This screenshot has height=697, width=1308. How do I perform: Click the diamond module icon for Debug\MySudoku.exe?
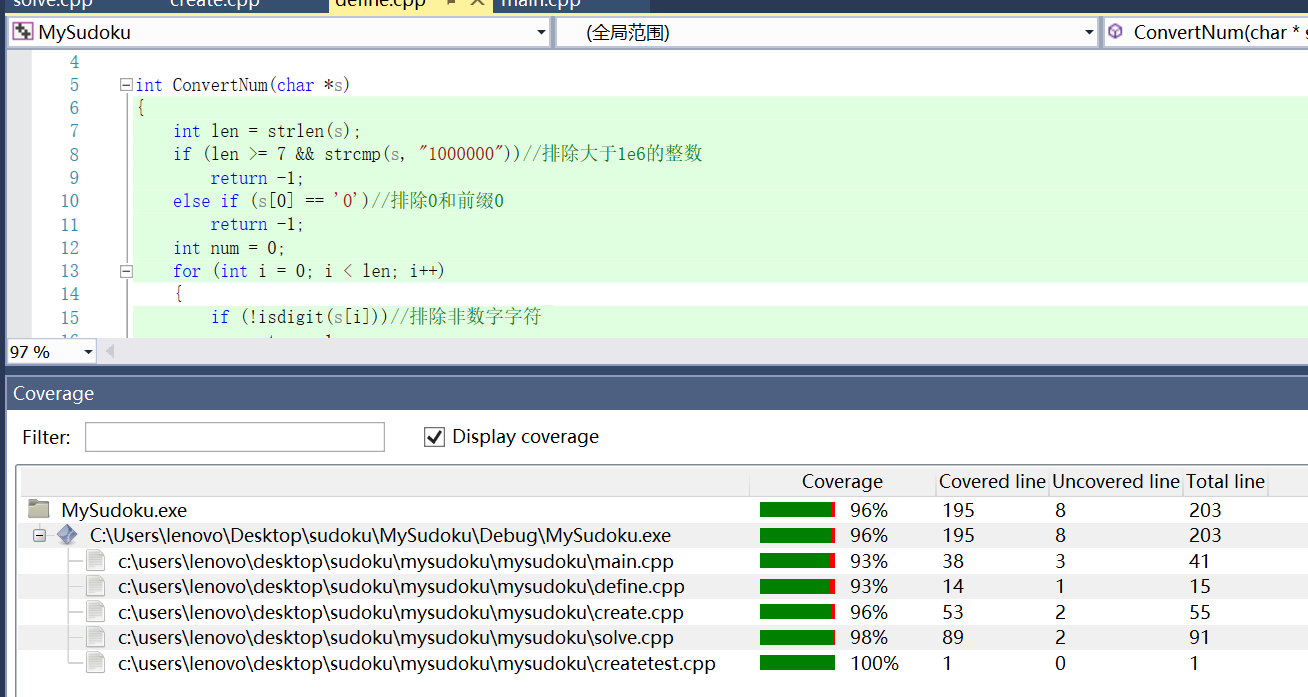point(68,535)
